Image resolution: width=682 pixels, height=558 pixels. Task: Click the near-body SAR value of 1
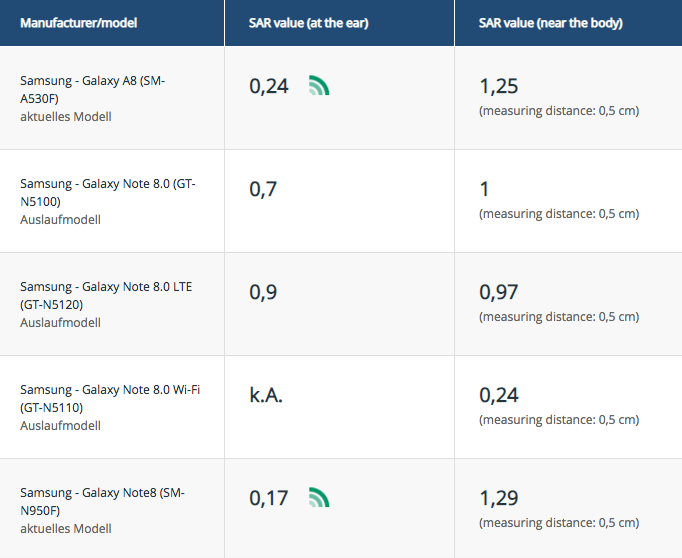coord(485,189)
